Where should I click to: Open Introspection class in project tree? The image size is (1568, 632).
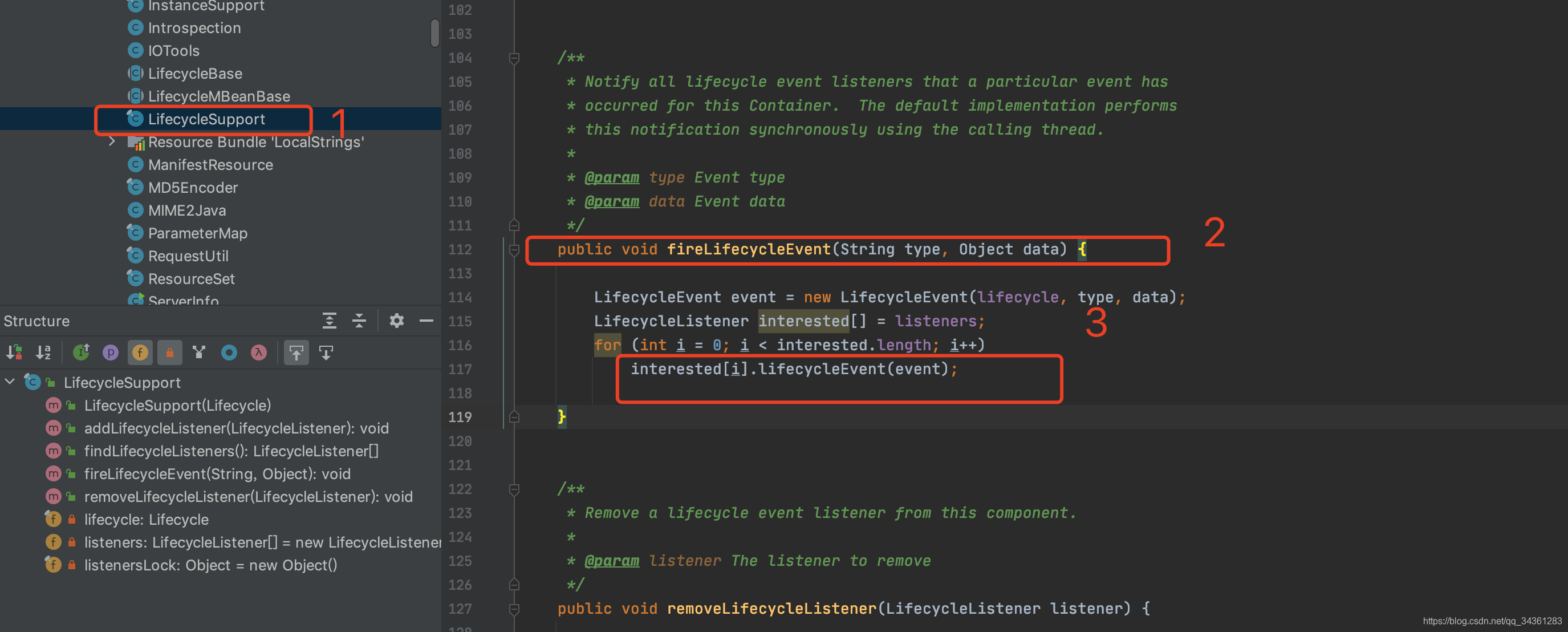click(194, 28)
